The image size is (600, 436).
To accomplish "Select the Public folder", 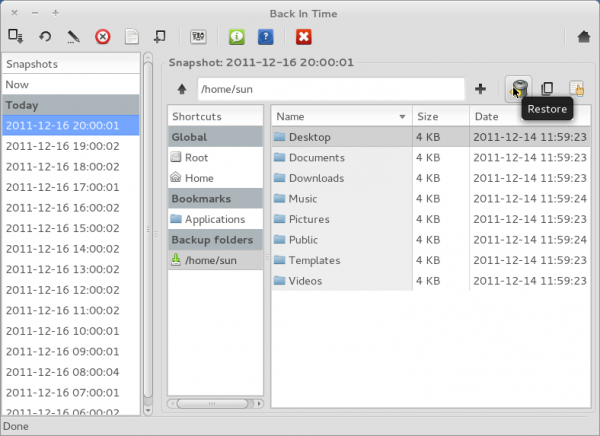I will click(431, 240).
